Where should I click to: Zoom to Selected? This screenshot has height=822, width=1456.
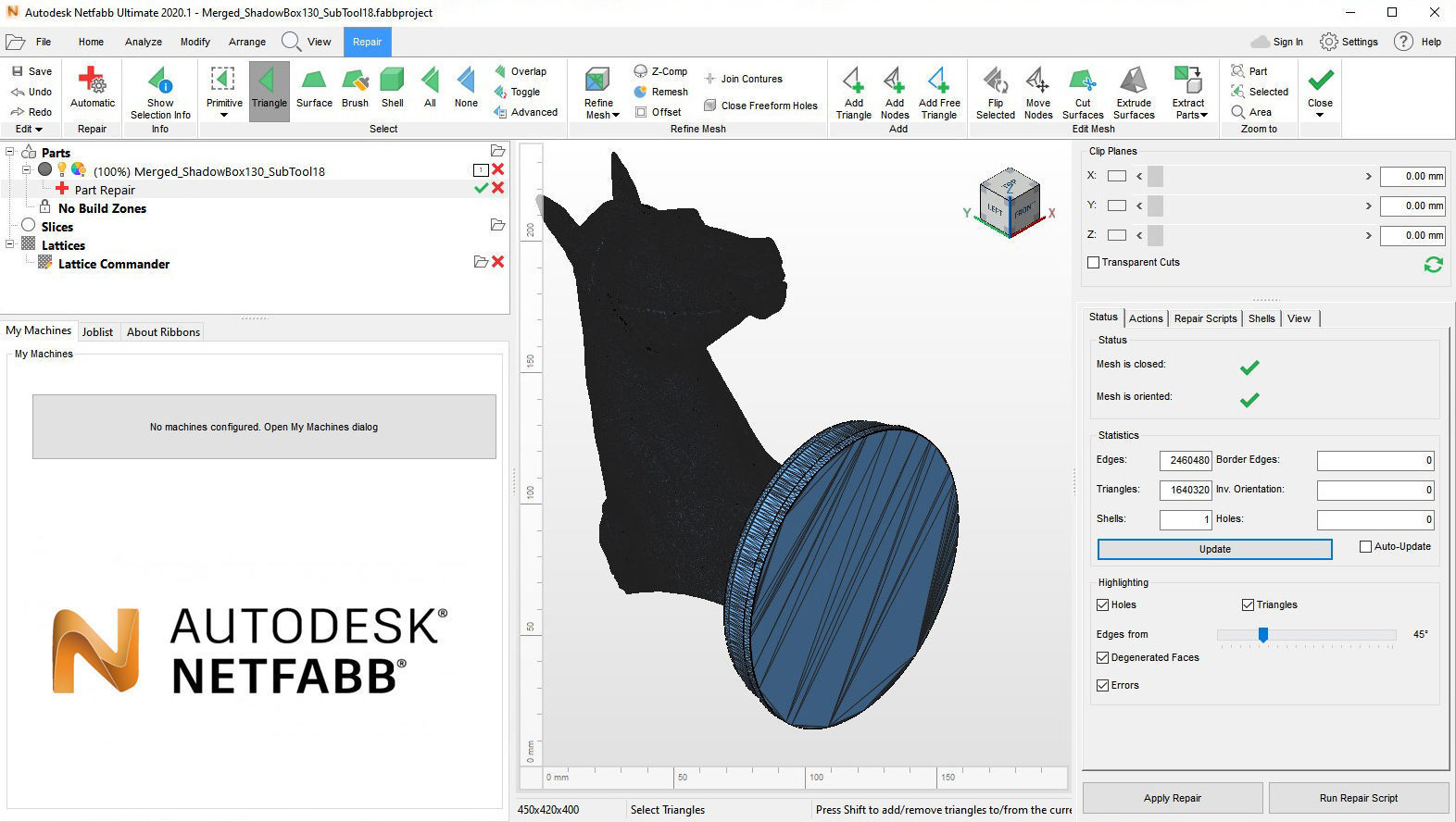pyautogui.click(x=1260, y=92)
